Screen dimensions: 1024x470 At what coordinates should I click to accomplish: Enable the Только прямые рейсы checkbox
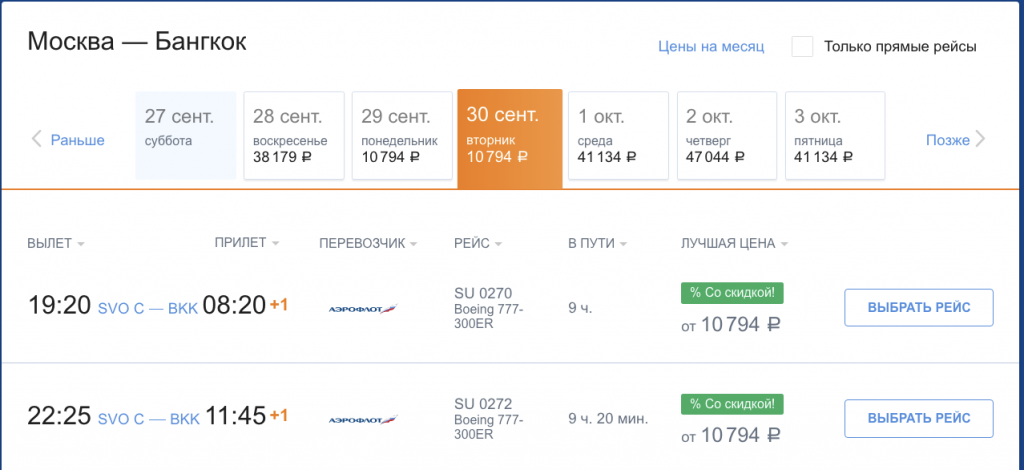[802, 47]
